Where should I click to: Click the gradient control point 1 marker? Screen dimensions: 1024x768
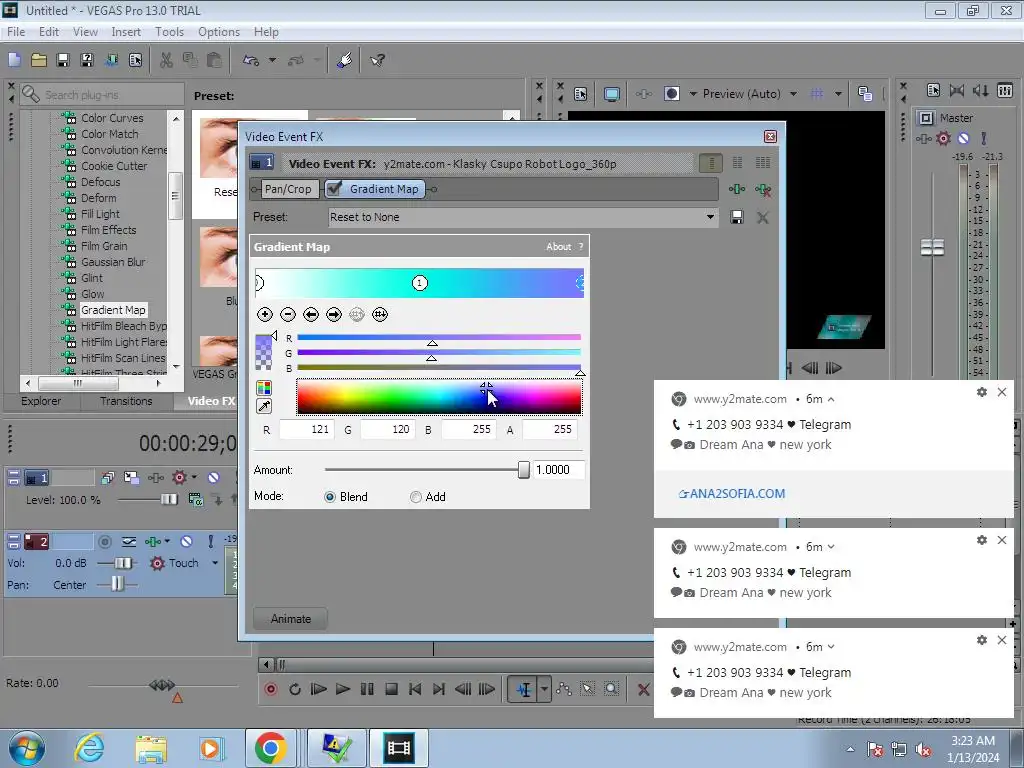(x=420, y=283)
